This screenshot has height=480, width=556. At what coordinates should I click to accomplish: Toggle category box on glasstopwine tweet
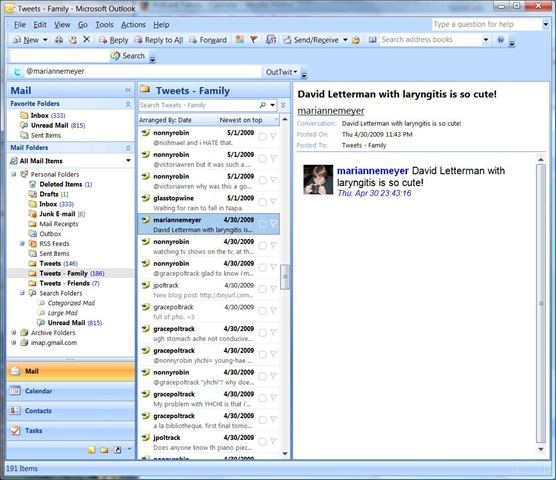click(262, 202)
